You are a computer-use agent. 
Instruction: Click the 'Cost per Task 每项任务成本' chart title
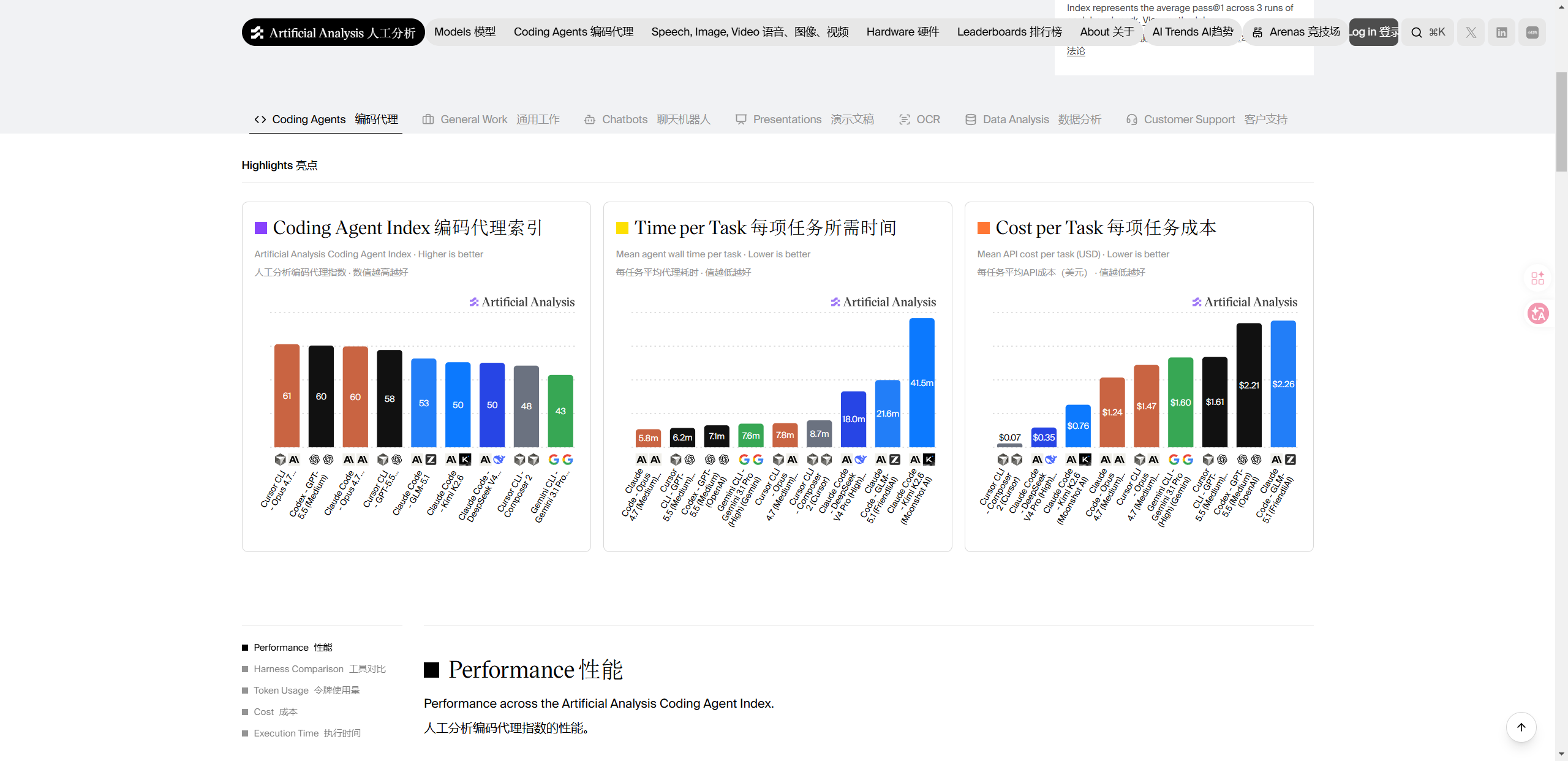[x=1106, y=228]
